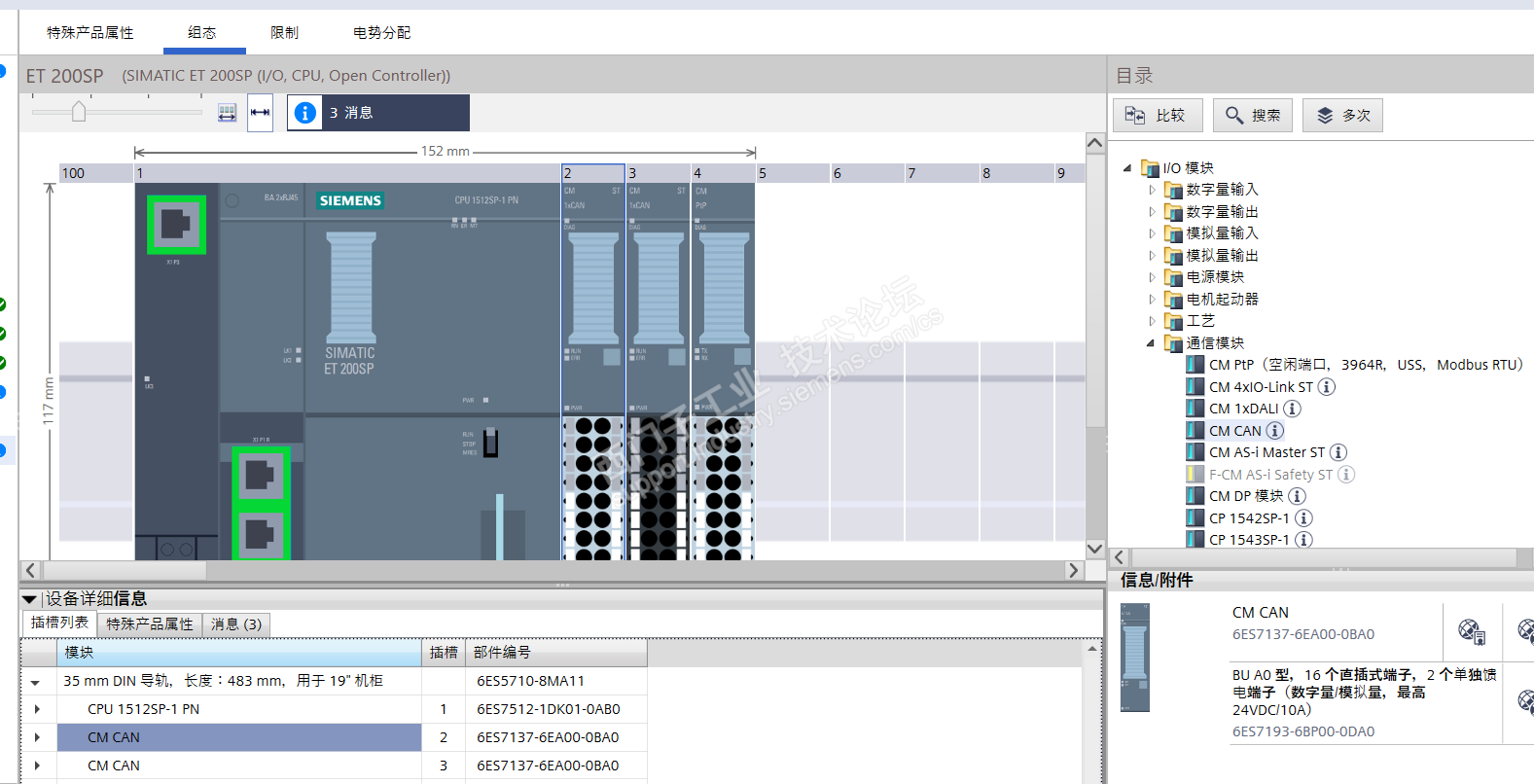Open the 限制 tab
Screen dimensions: 1534x784
click(285, 33)
